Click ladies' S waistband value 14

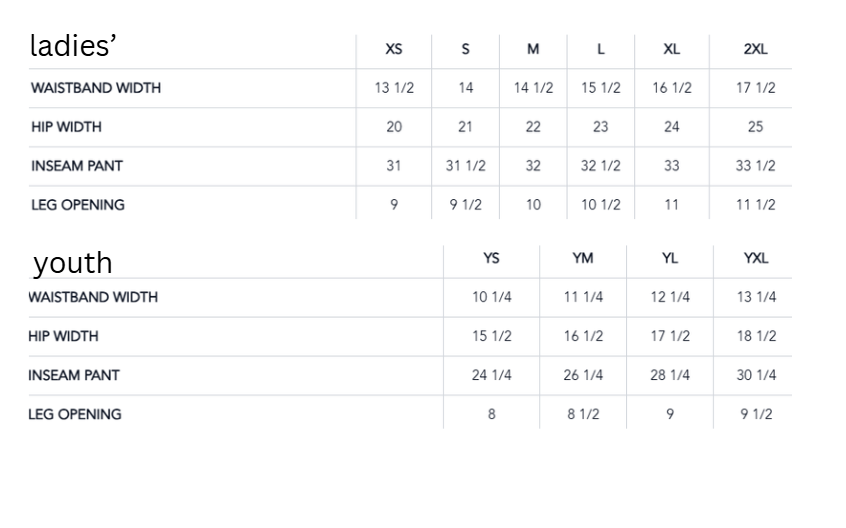click(466, 88)
